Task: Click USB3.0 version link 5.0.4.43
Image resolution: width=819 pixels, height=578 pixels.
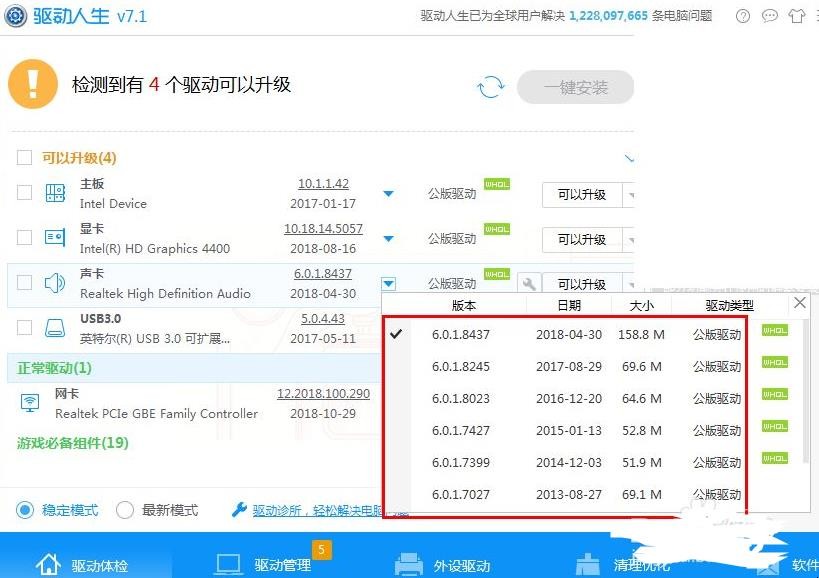Action: click(x=323, y=319)
